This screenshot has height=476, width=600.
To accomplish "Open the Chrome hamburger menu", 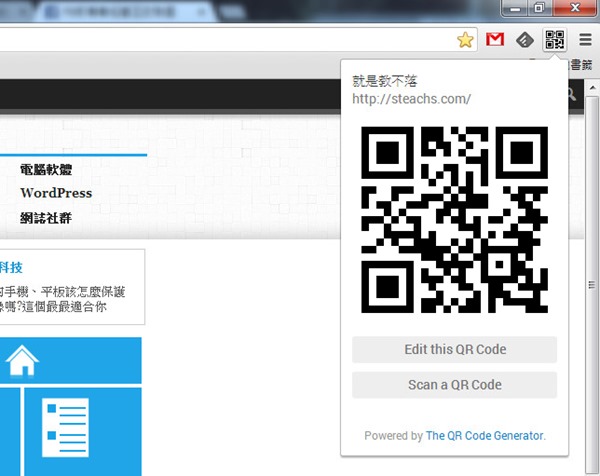I will tap(585, 40).
